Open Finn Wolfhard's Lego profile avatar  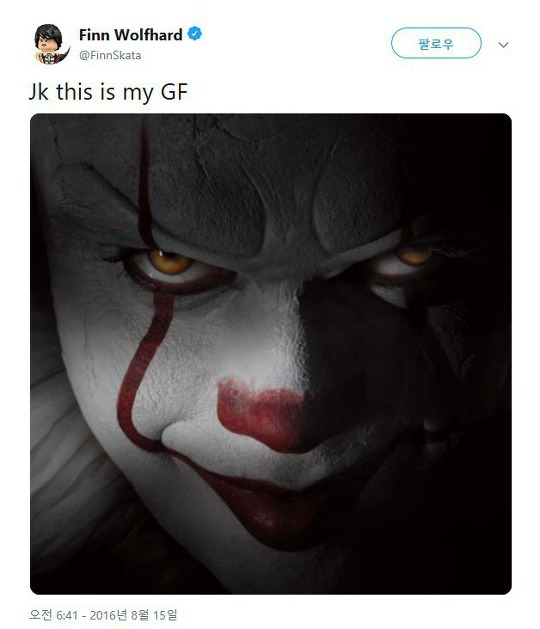coord(50,44)
